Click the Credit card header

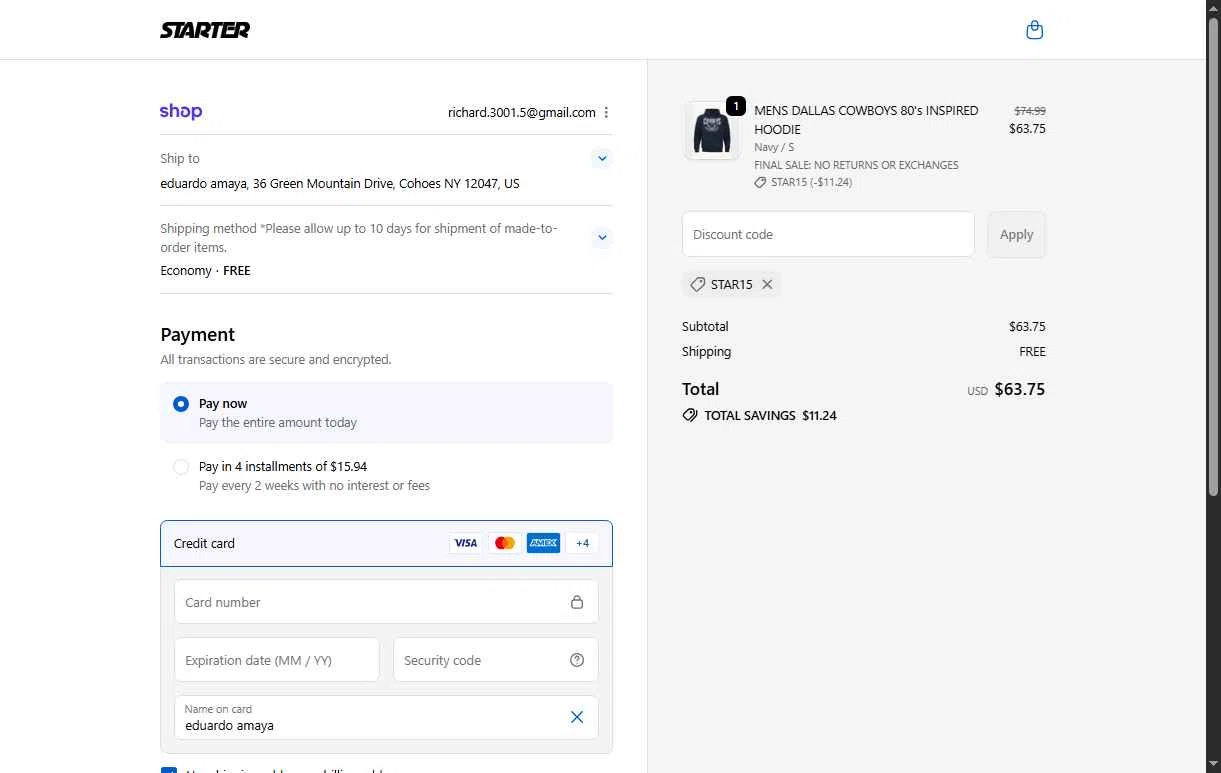386,543
